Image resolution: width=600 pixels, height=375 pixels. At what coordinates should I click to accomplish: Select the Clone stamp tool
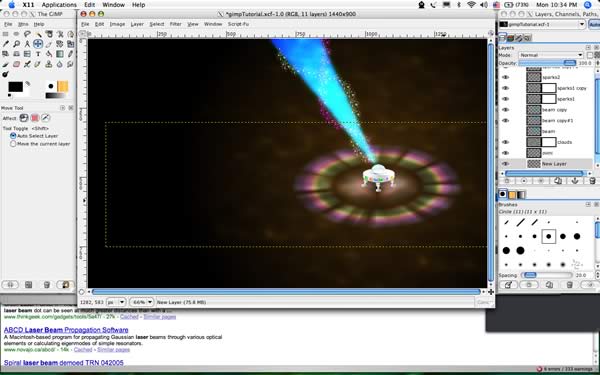click(x=49, y=64)
